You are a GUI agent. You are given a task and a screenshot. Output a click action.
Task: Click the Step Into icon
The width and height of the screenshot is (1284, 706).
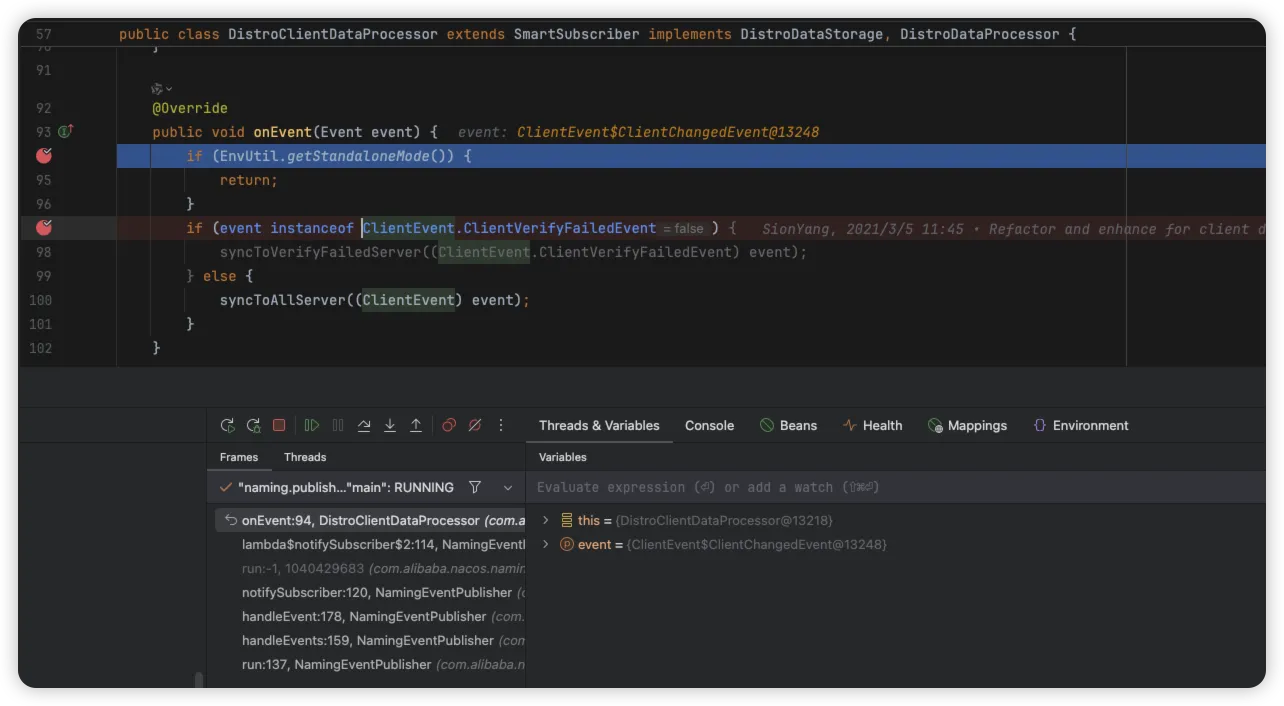(390, 425)
